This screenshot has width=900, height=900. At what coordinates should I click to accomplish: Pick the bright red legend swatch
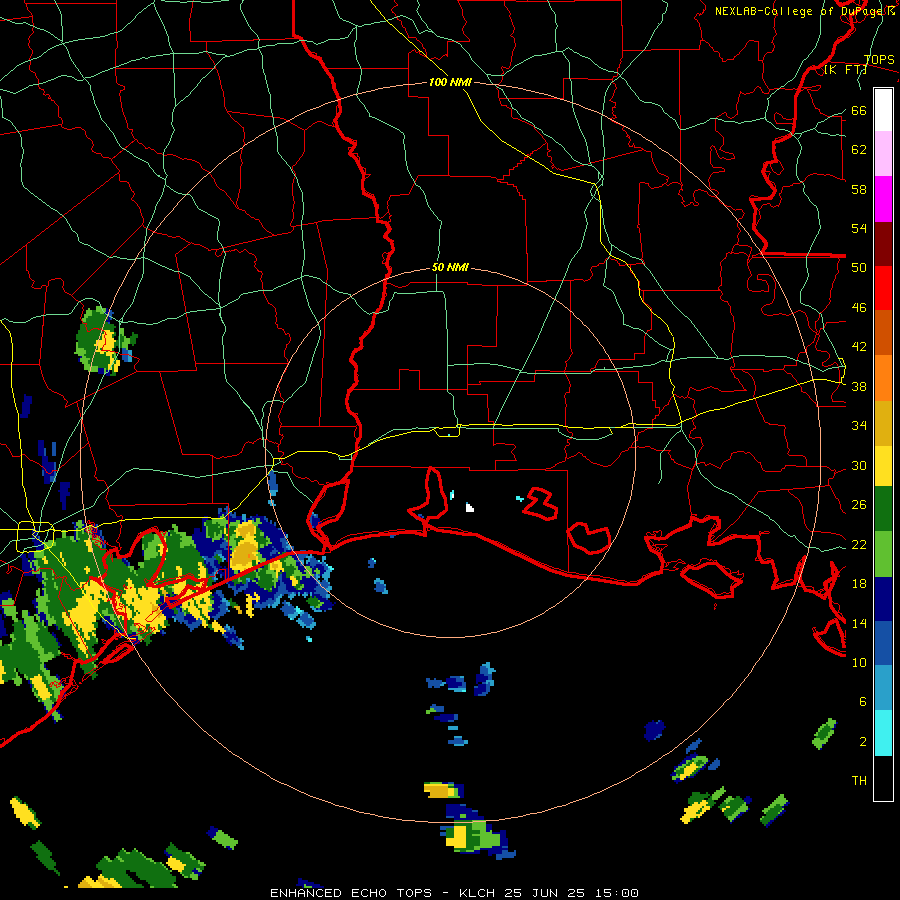[883, 288]
